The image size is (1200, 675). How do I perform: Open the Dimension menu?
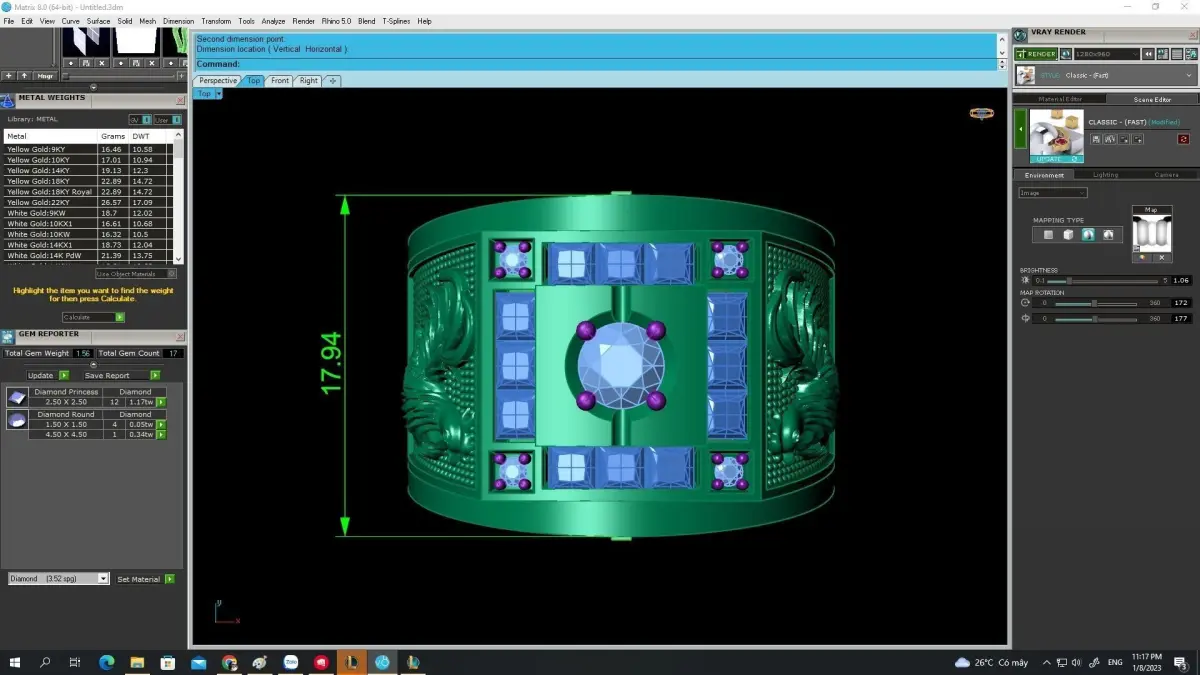[178, 21]
